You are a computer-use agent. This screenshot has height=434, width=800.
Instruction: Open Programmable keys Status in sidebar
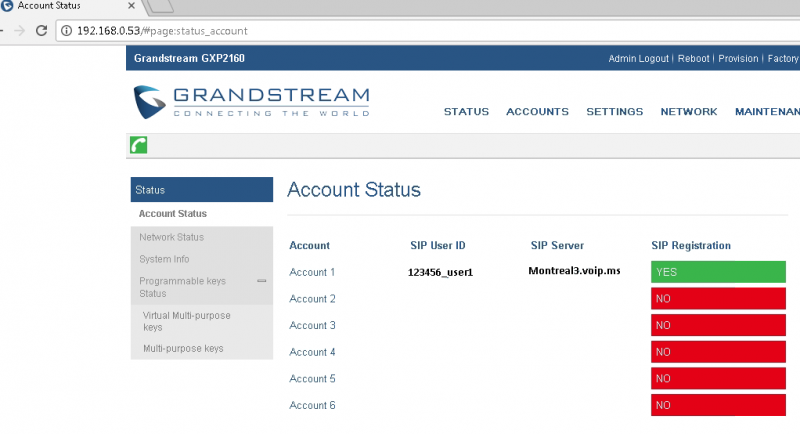point(182,287)
